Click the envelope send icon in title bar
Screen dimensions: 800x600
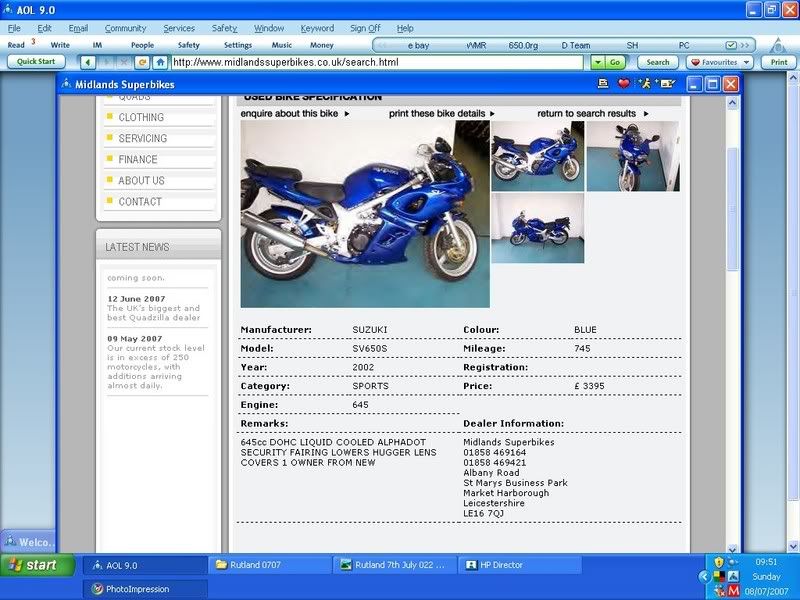click(667, 83)
